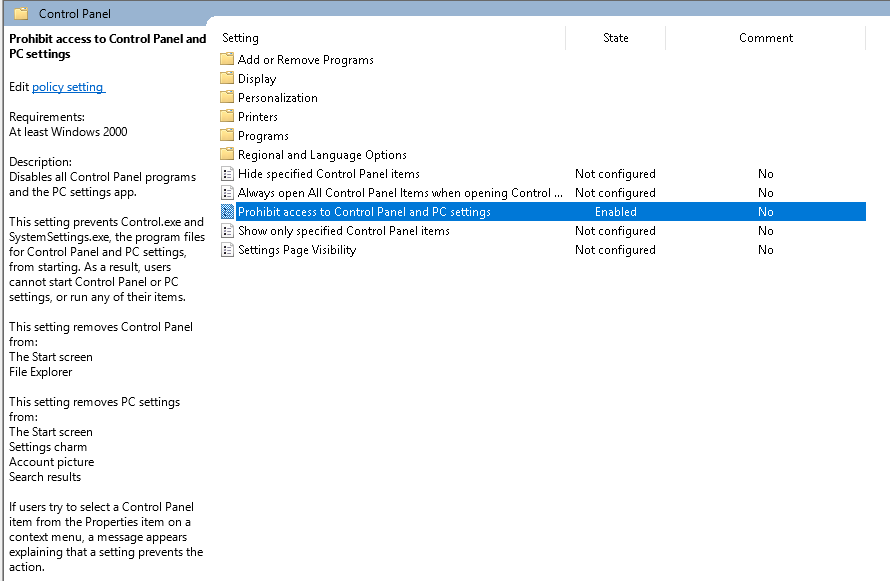Viewport: 890px width, 581px height.
Task: Click the Show only specified Control Panel items icon
Action: pyautogui.click(x=227, y=231)
